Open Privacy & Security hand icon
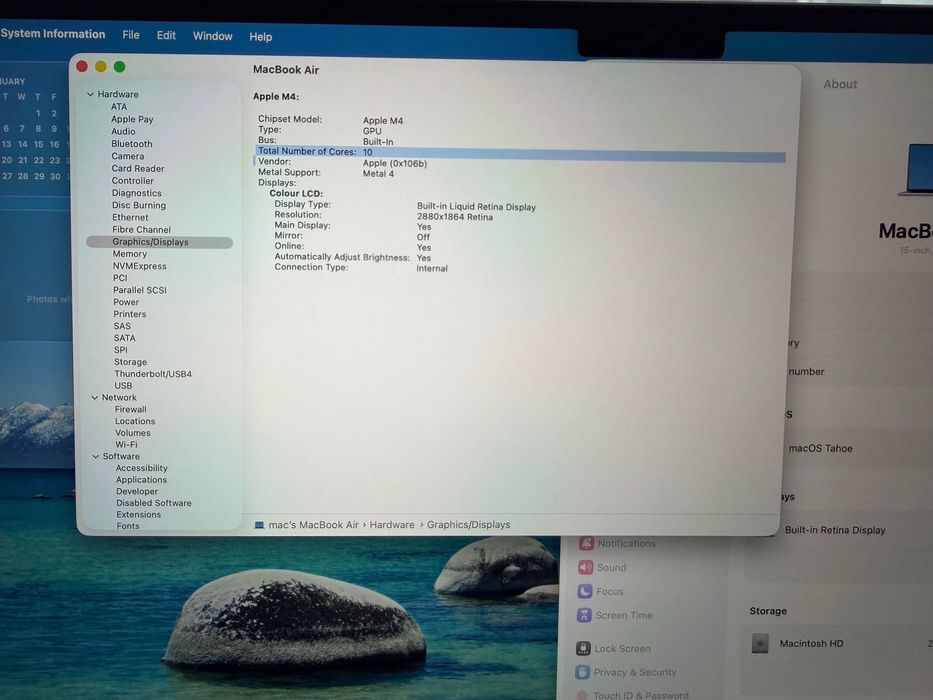Viewport: 933px width, 700px height. pos(583,672)
